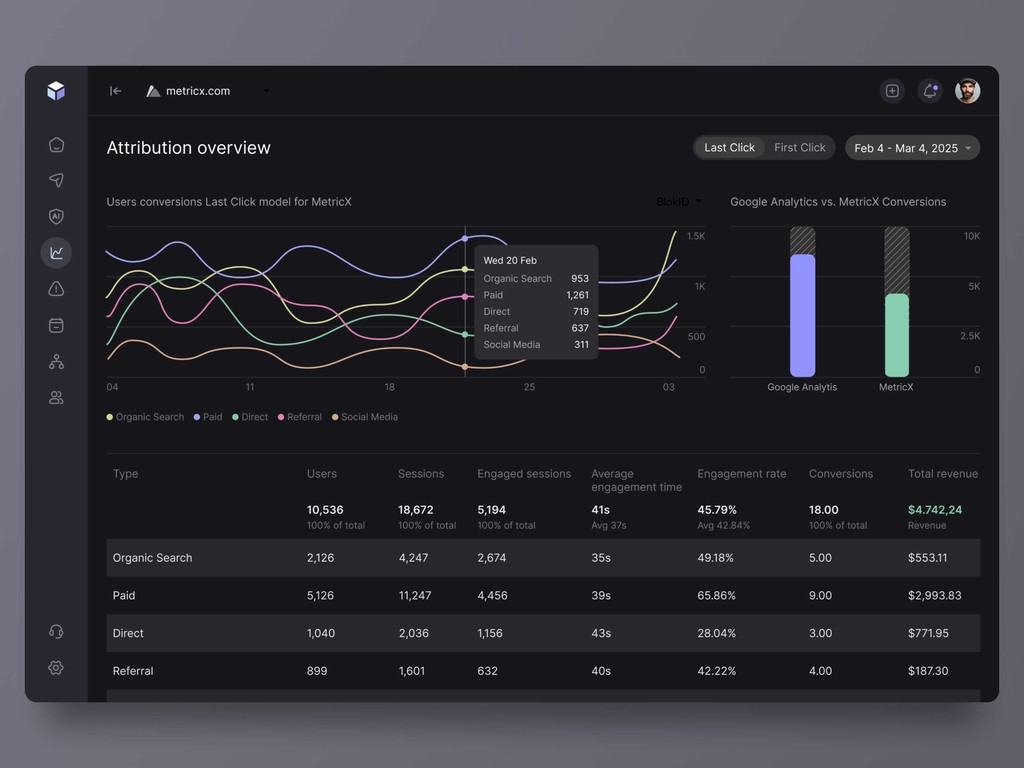Switch to the First Click attribution tab
Viewport: 1024px width, 768px height.
pyautogui.click(x=799, y=147)
